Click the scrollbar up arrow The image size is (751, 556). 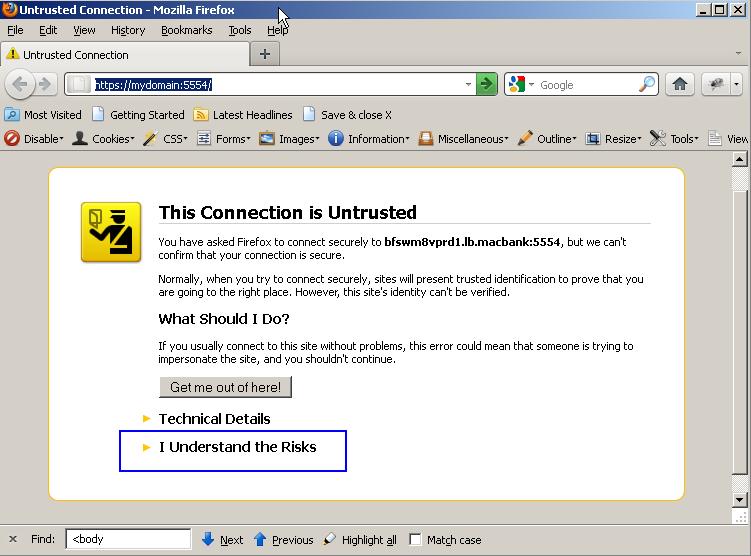click(x=740, y=159)
